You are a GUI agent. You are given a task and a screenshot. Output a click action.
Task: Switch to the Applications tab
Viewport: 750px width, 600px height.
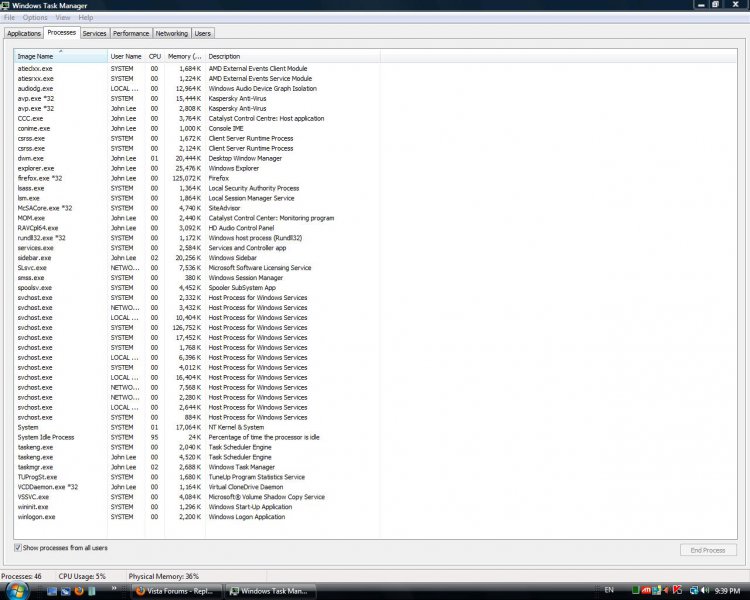[x=23, y=33]
